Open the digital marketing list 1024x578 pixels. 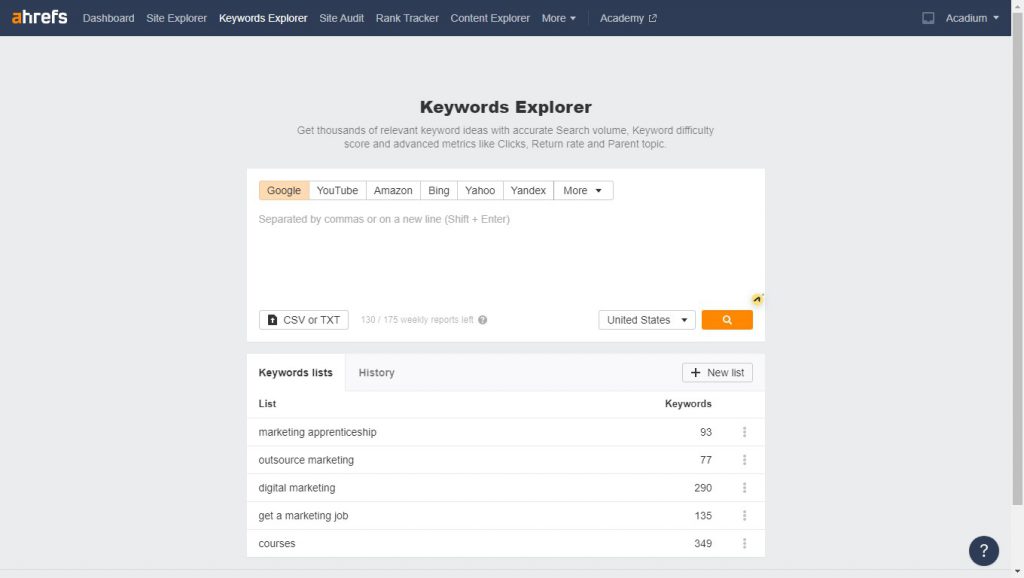coord(296,488)
